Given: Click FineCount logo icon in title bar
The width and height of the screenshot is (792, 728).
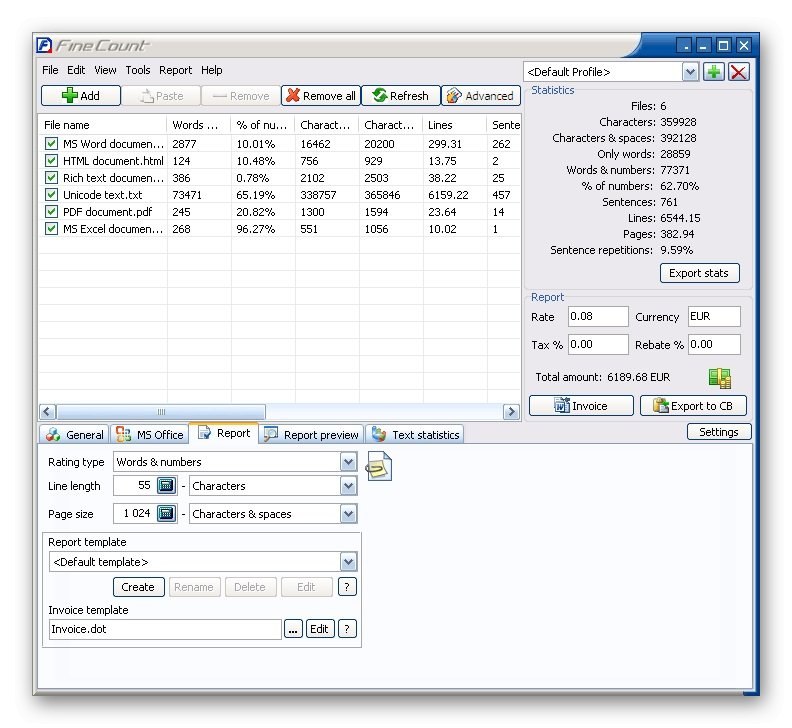Looking at the screenshot, I should pos(44,45).
